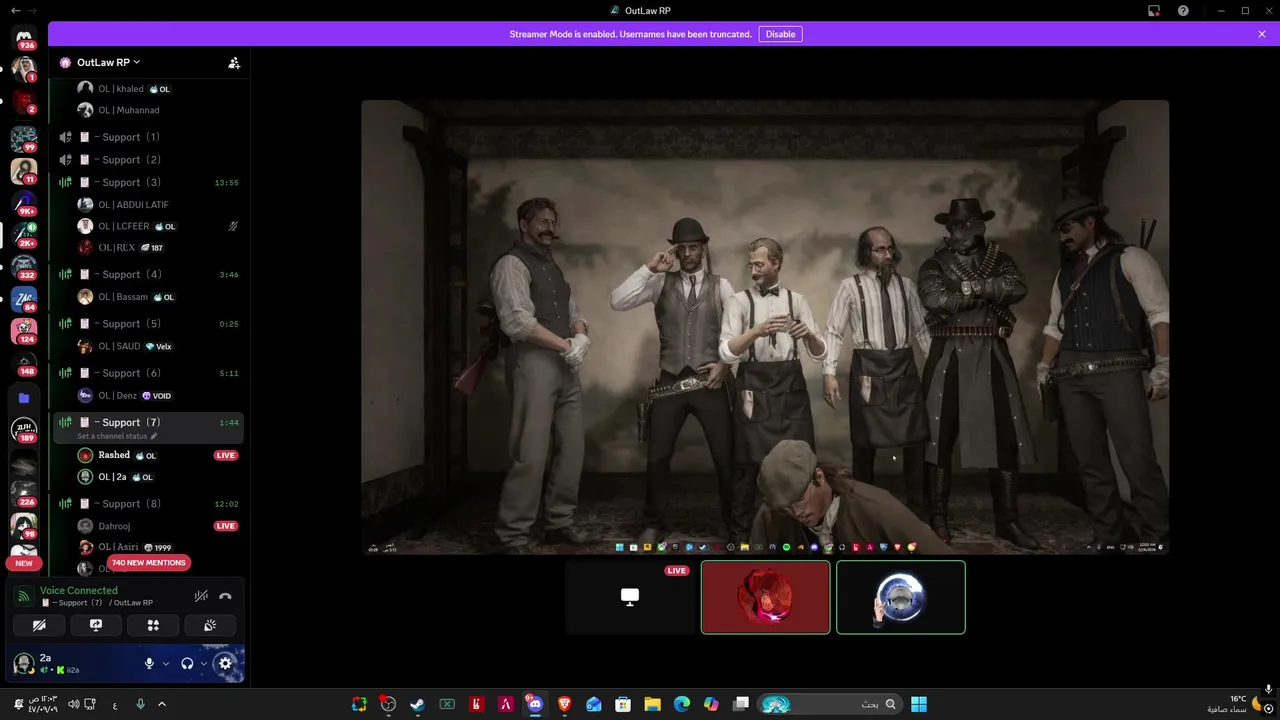Open headphones output options arrow
This screenshot has width=1280, height=720.
tap(204, 663)
